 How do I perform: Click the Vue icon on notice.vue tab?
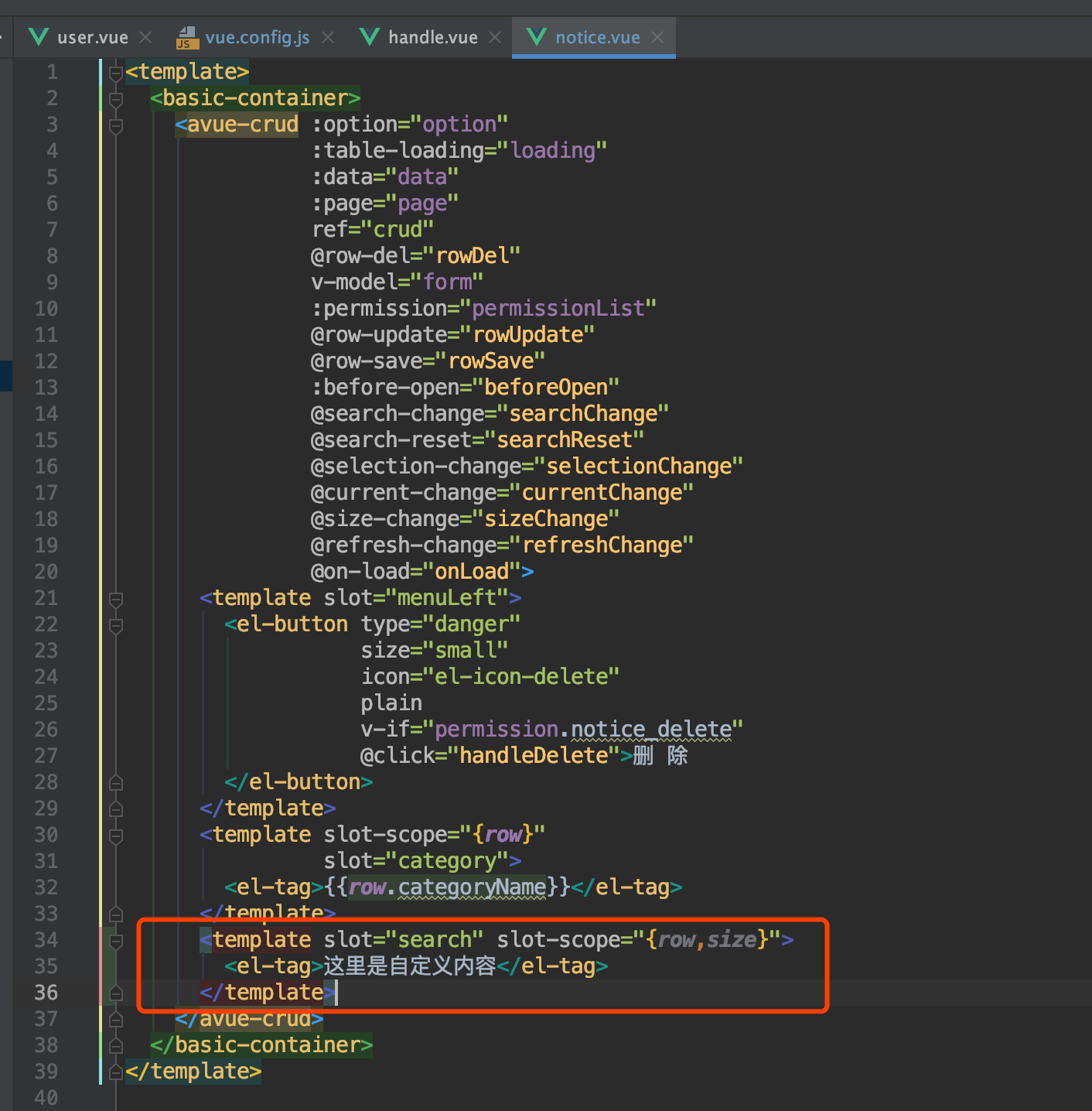pos(537,37)
